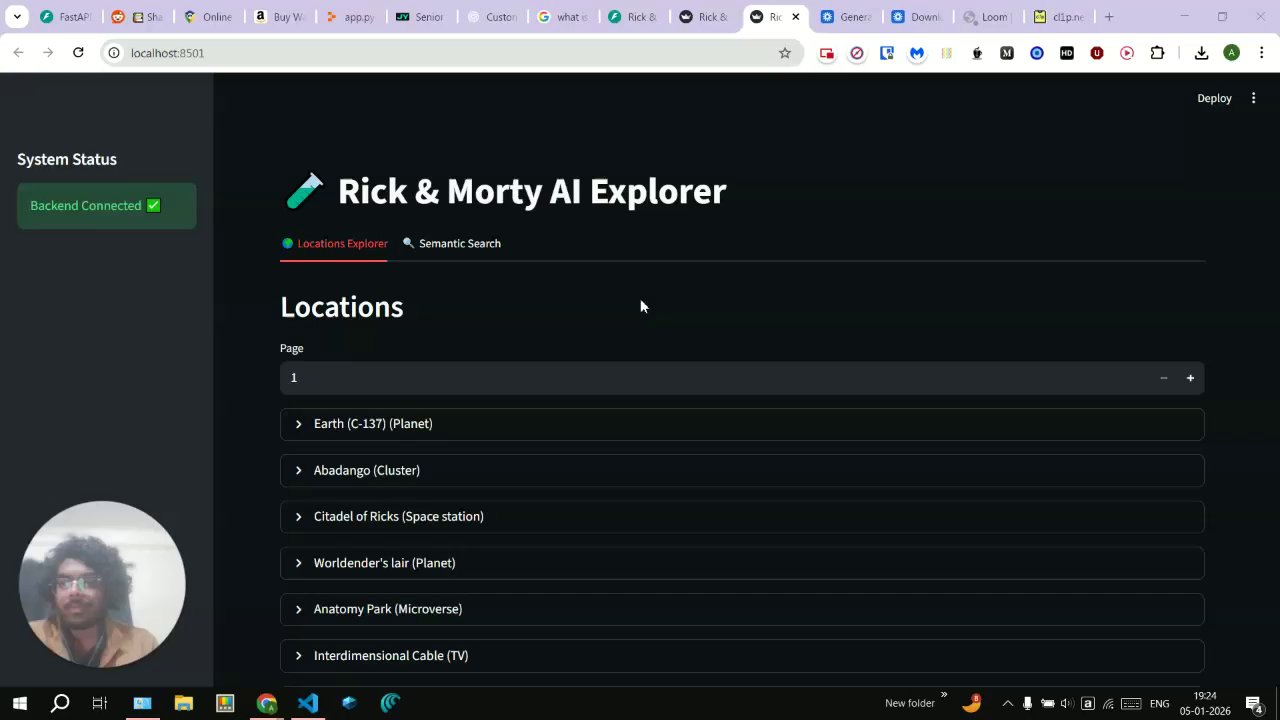The width and height of the screenshot is (1280, 720).
Task: Switch to Google Chrome on taskbar
Action: click(266, 703)
